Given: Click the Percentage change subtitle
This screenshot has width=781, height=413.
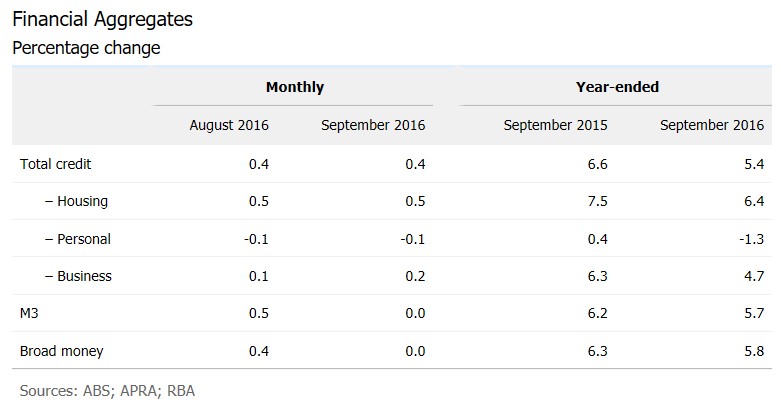Looking at the screenshot, I should 86,48.
